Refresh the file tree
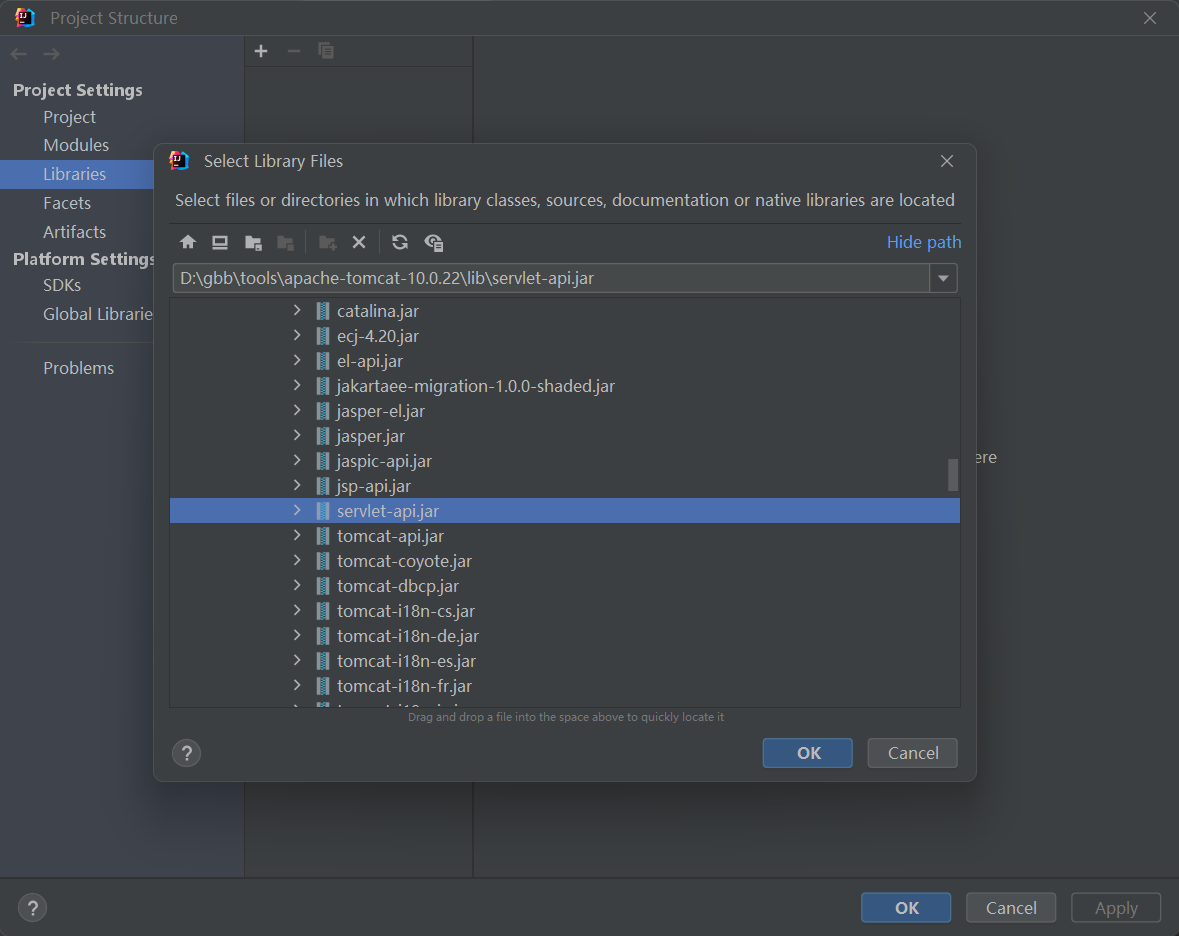 pos(400,242)
